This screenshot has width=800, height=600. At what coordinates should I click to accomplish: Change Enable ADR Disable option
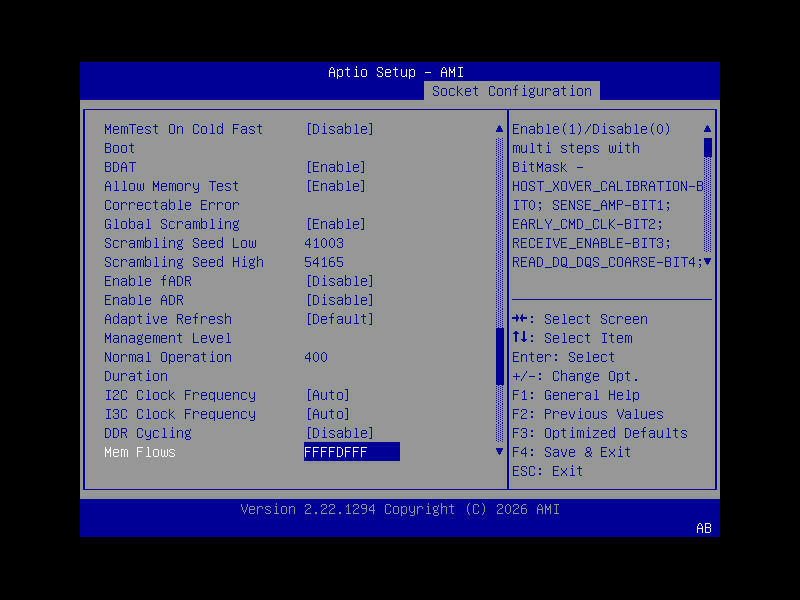339,300
